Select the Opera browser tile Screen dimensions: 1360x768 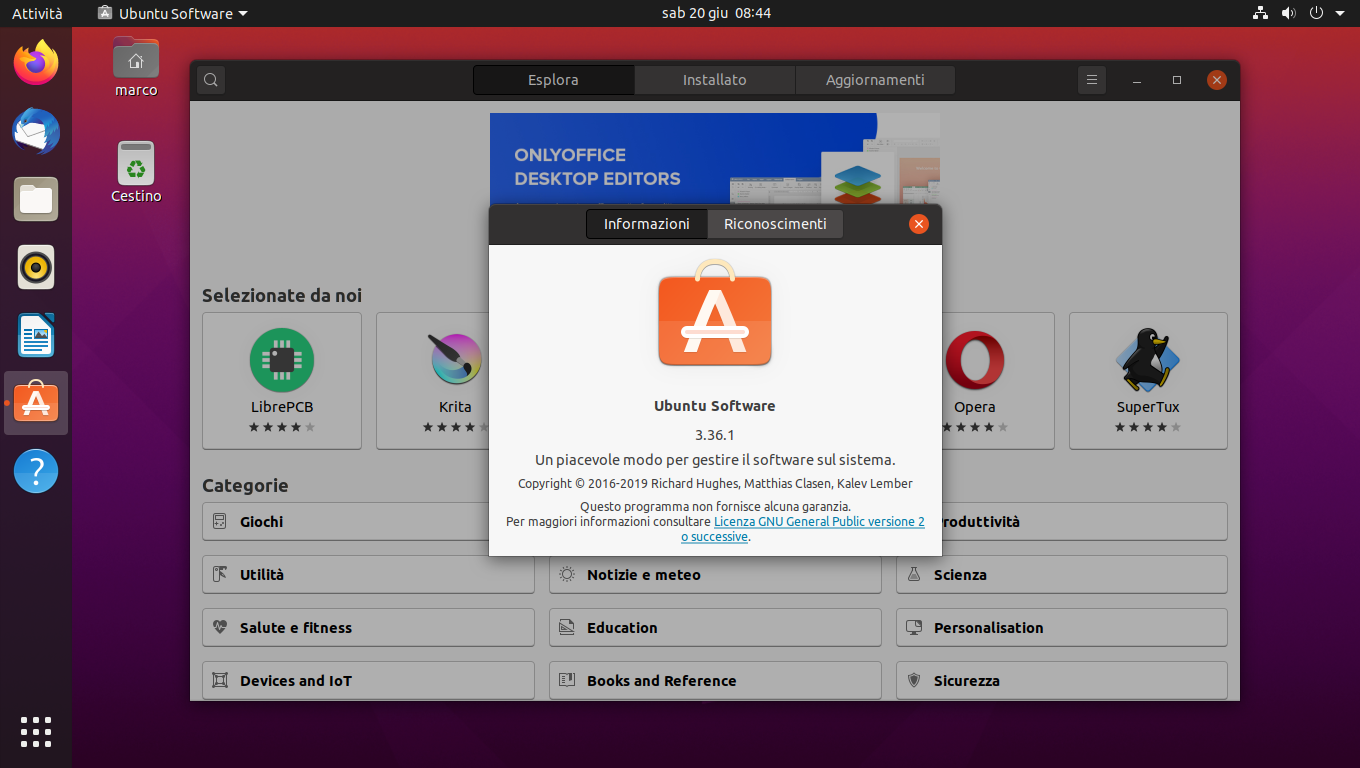[x=975, y=360]
